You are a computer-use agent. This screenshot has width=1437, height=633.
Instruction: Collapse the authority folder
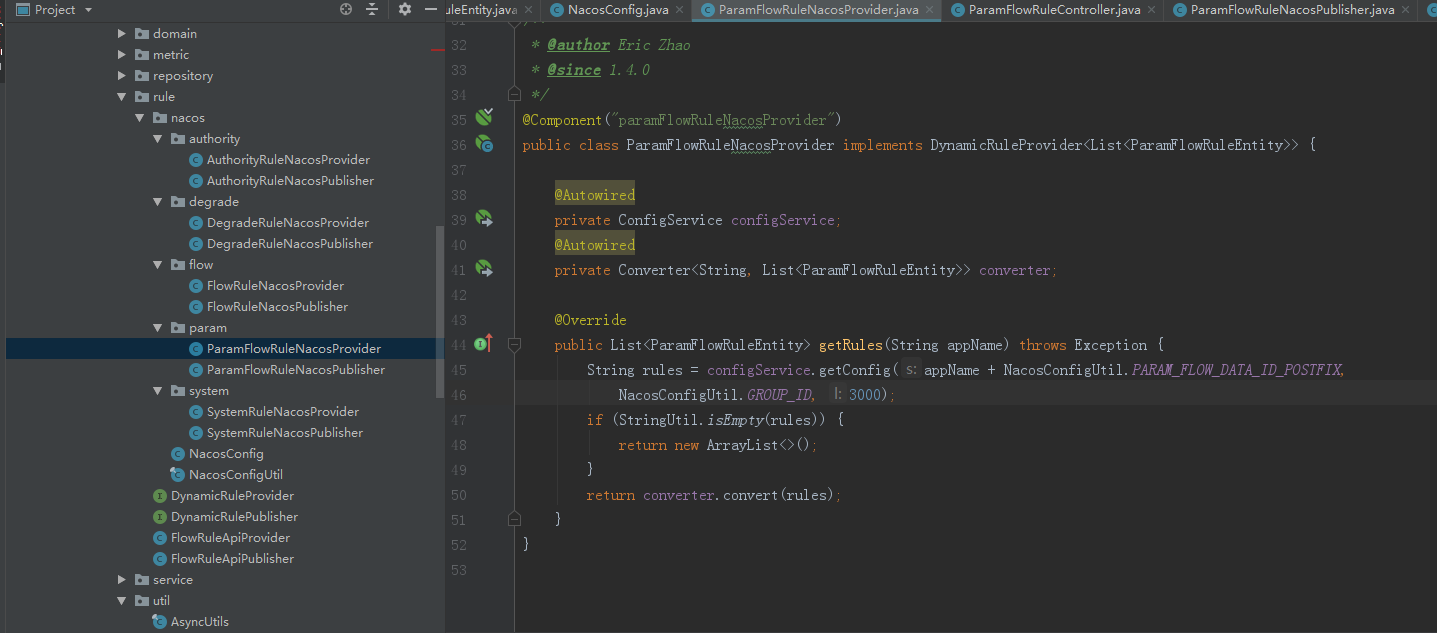(x=158, y=139)
